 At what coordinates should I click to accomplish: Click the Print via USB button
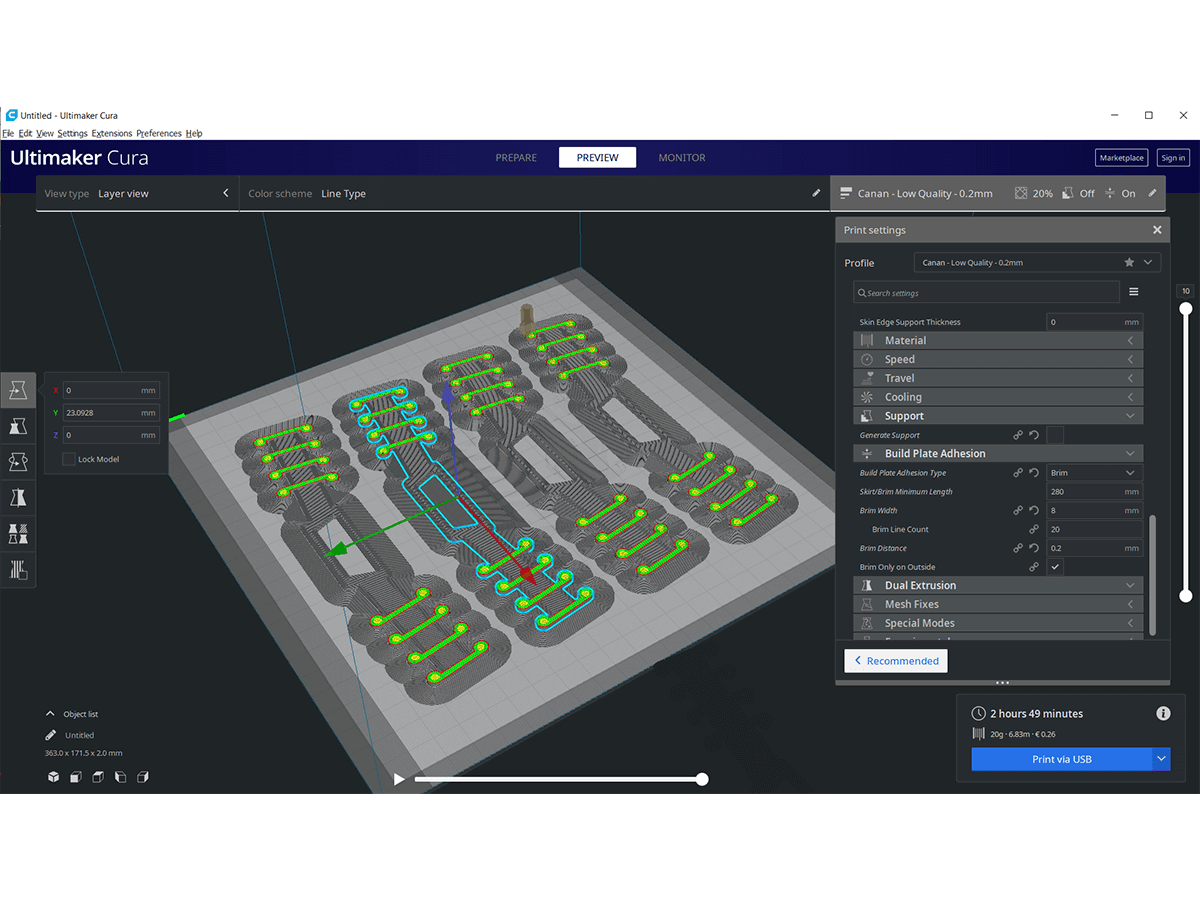pyautogui.click(x=1061, y=759)
